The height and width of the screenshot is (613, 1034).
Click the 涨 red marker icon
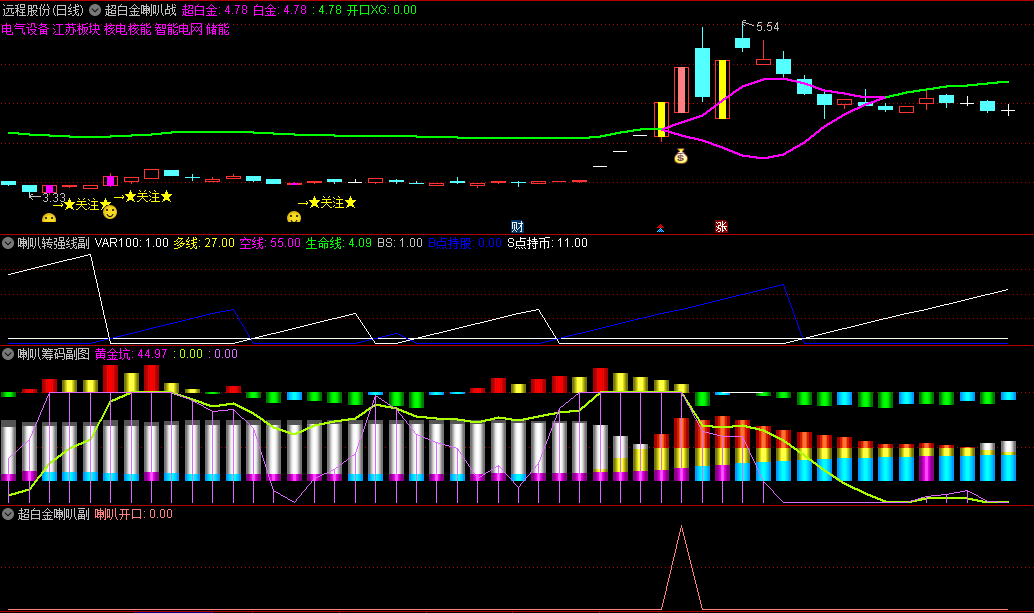click(x=721, y=227)
